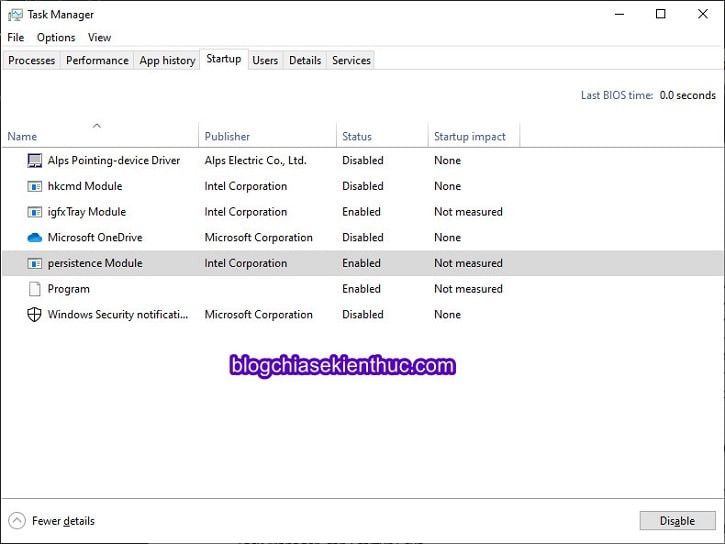Screen dimensions: 725x544
Task: Select hkcmd Module entry name
Action: 85,186
